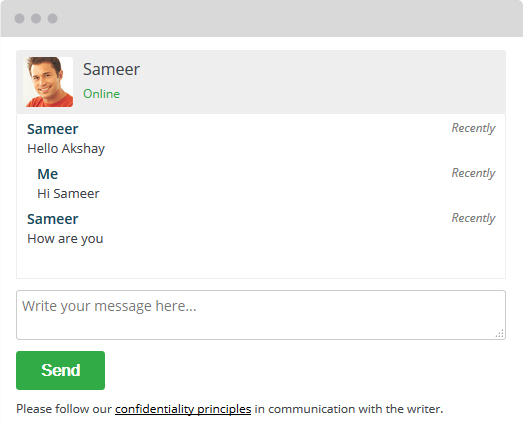The width and height of the screenshot is (523, 429).
Task: Click empty area below last chat message
Action: [261, 264]
